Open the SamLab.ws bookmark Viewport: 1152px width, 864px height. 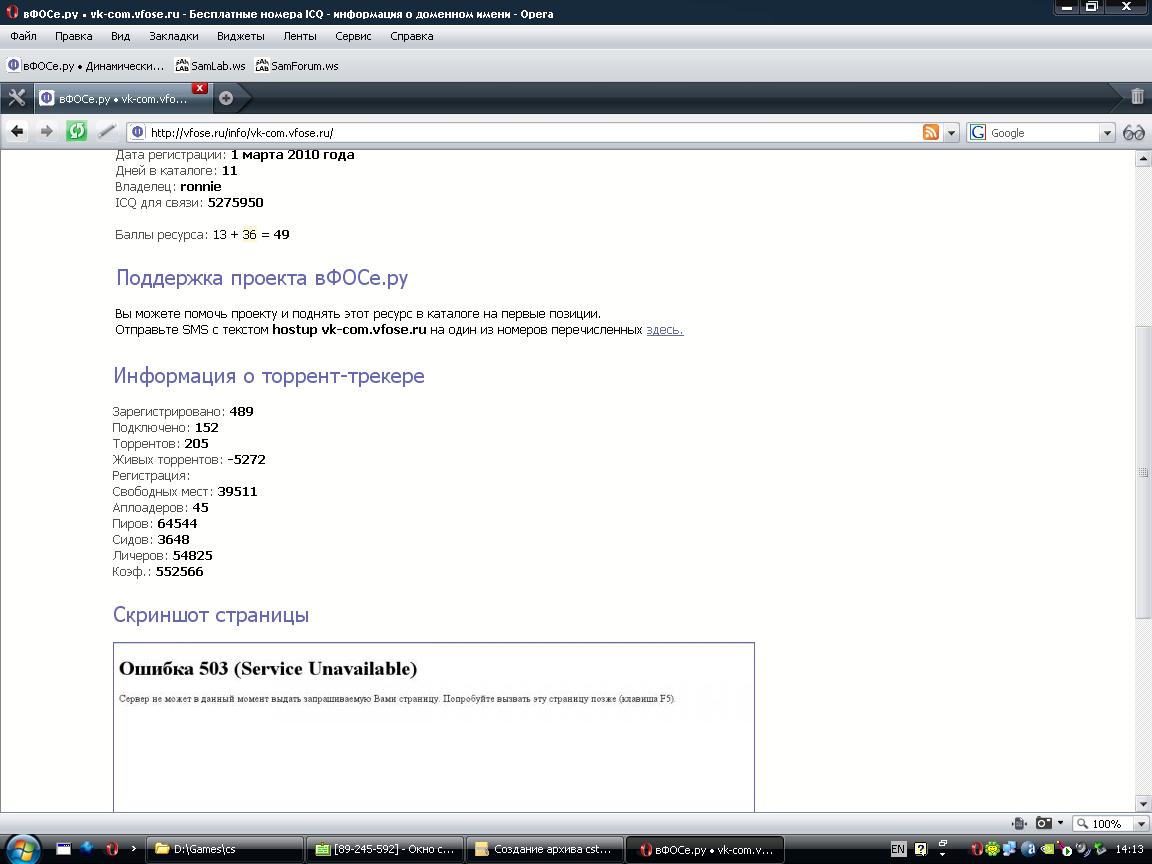pyautogui.click(x=210, y=66)
